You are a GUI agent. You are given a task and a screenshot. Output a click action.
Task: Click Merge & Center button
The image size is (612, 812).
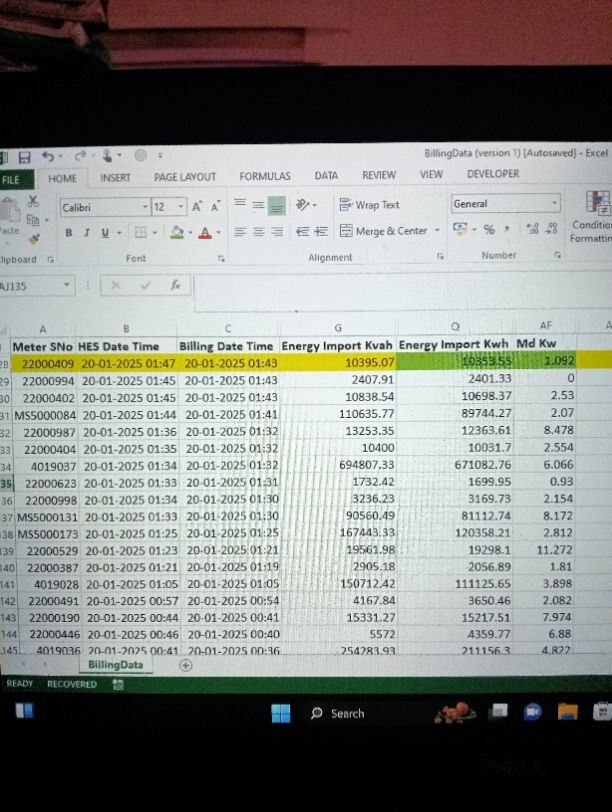click(384, 231)
